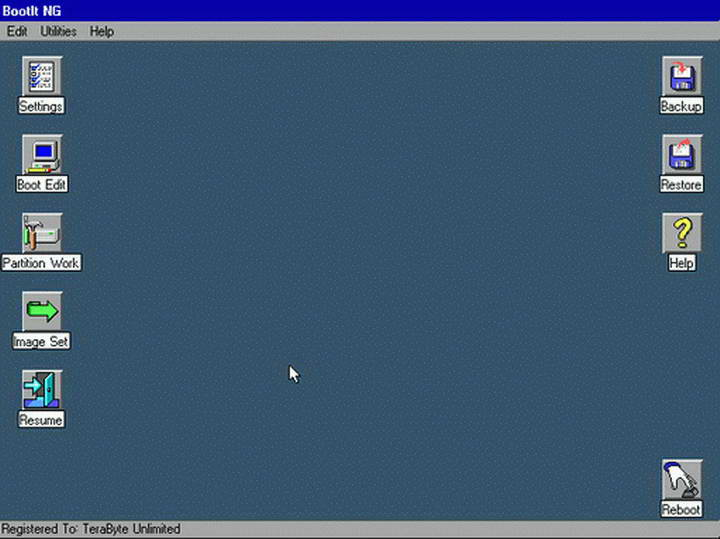Open the Utilities menu
Viewport: 720px width, 539px height.
[x=58, y=31]
